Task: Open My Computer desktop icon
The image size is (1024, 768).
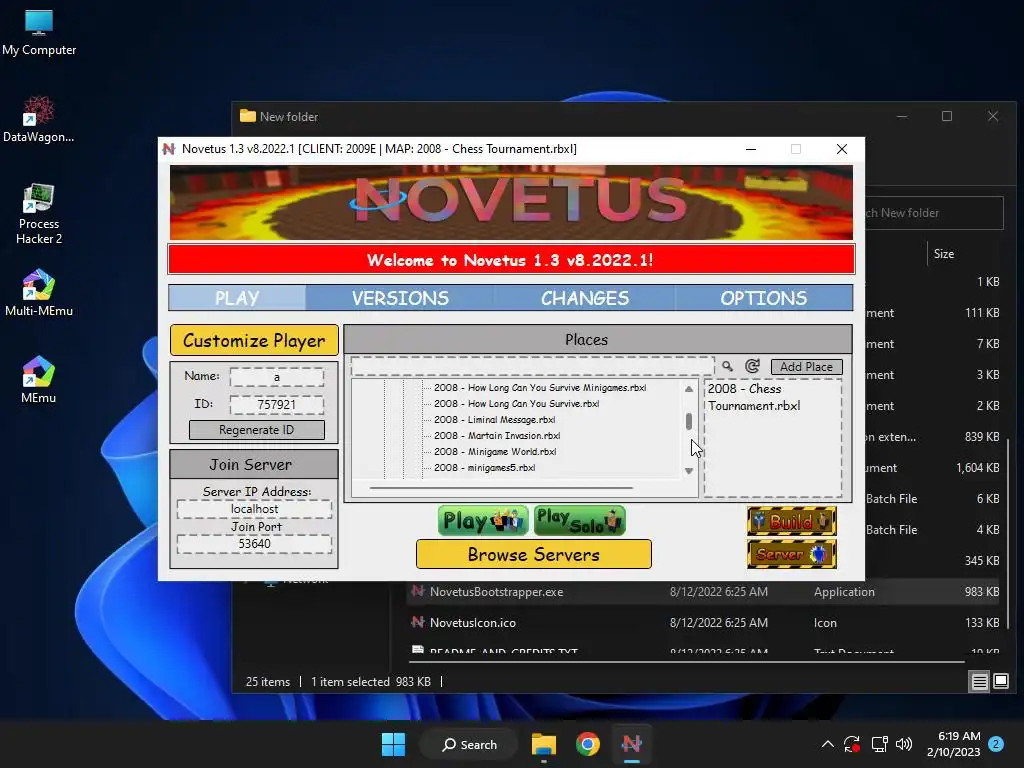Action: tap(39, 33)
